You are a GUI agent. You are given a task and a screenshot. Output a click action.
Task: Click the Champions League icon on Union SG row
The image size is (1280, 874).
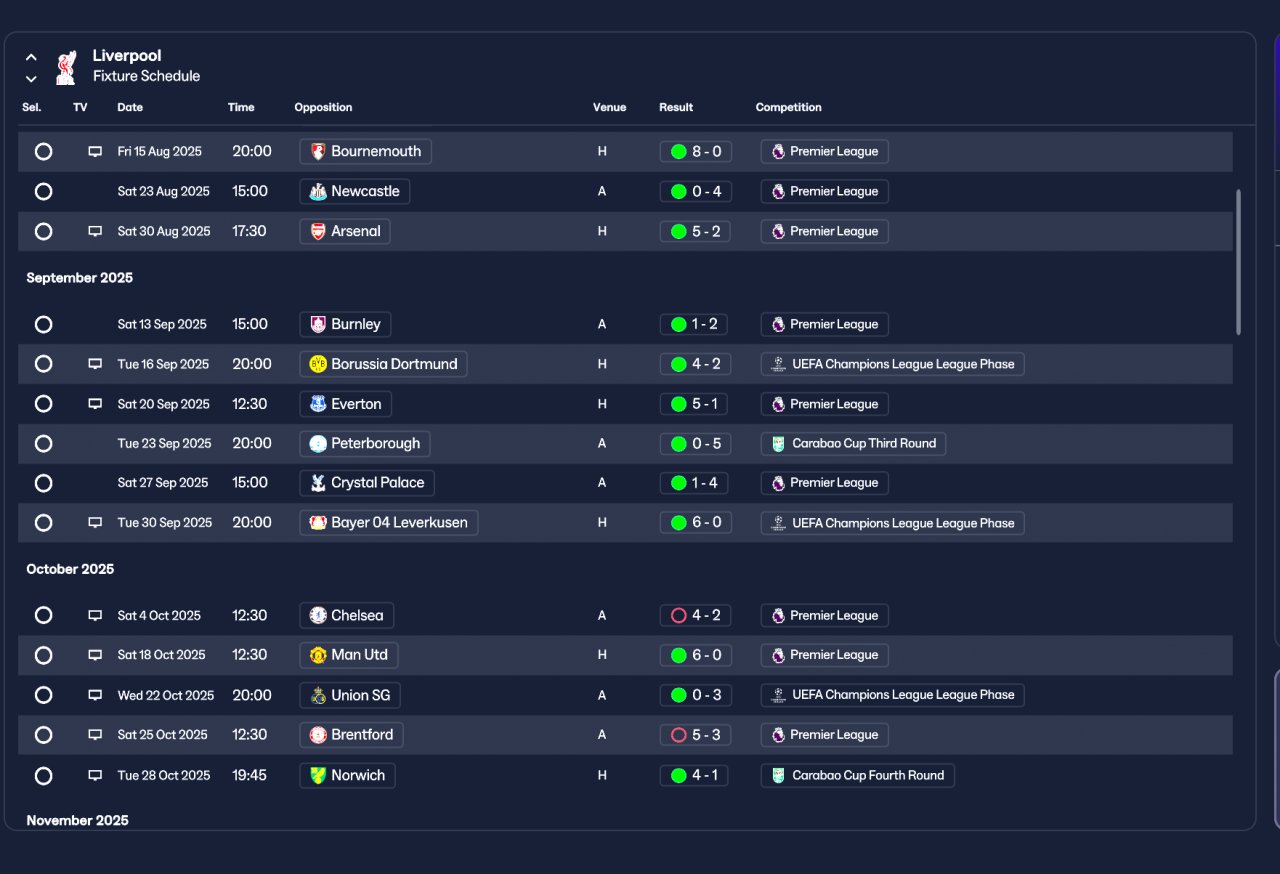coord(778,695)
